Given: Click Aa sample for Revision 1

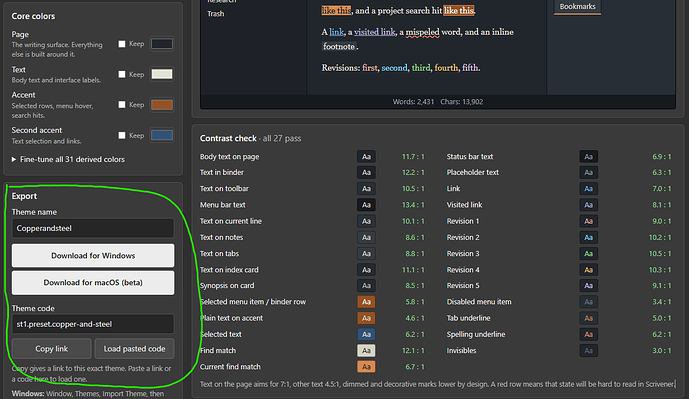Looking at the screenshot, I should click(x=588, y=221).
